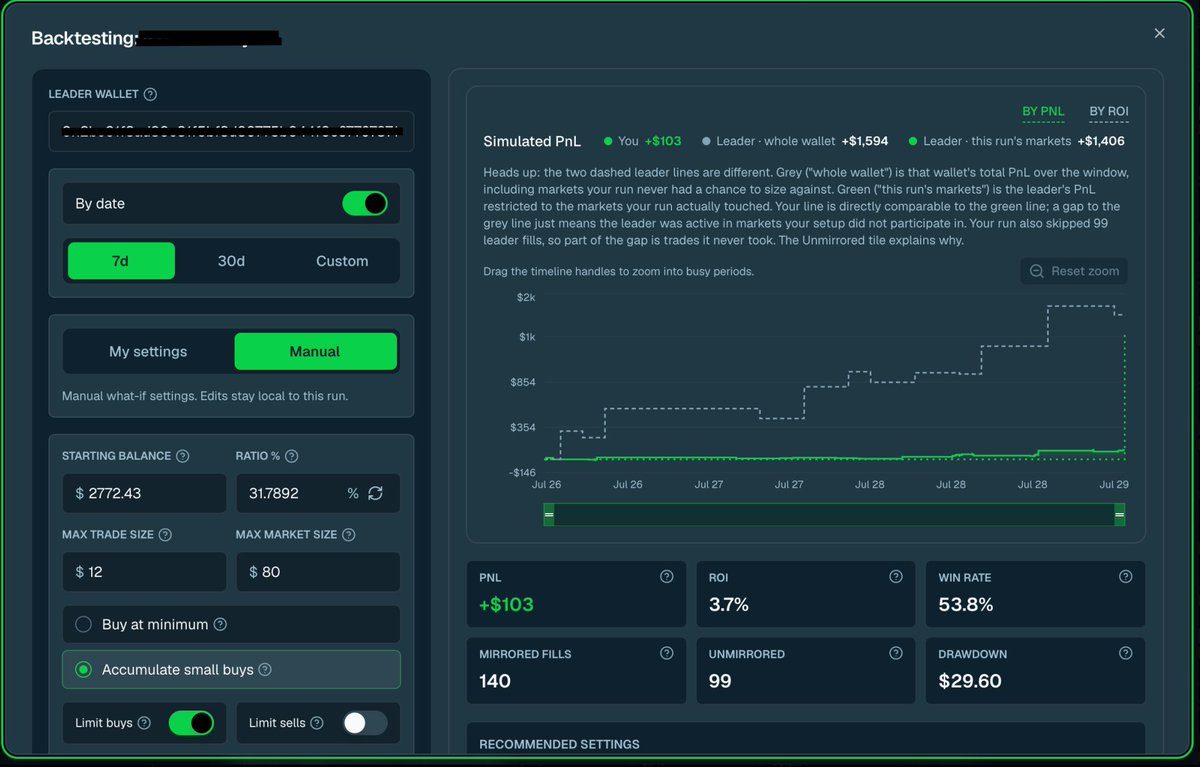
Task: Click the Leader Wallet help icon
Action: pyautogui.click(x=150, y=94)
